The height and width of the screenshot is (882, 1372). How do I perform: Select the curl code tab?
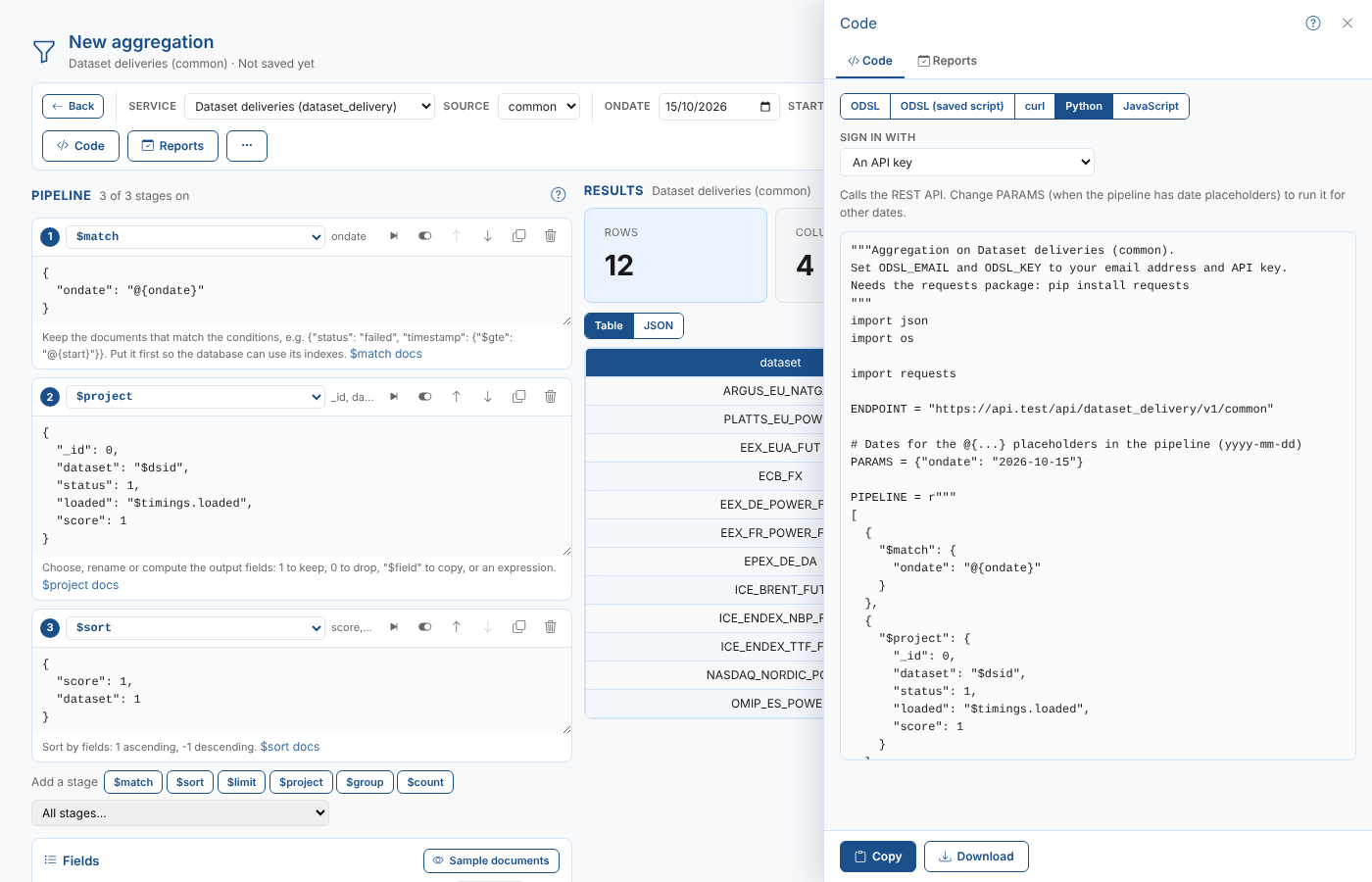click(x=1035, y=106)
